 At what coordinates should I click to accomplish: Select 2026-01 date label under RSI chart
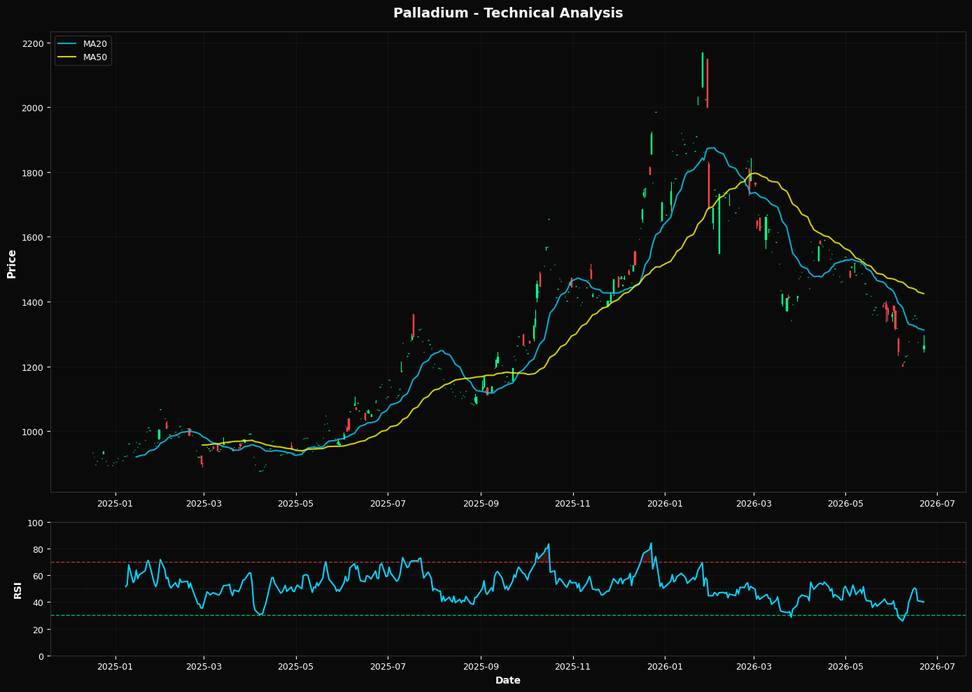[x=665, y=668]
